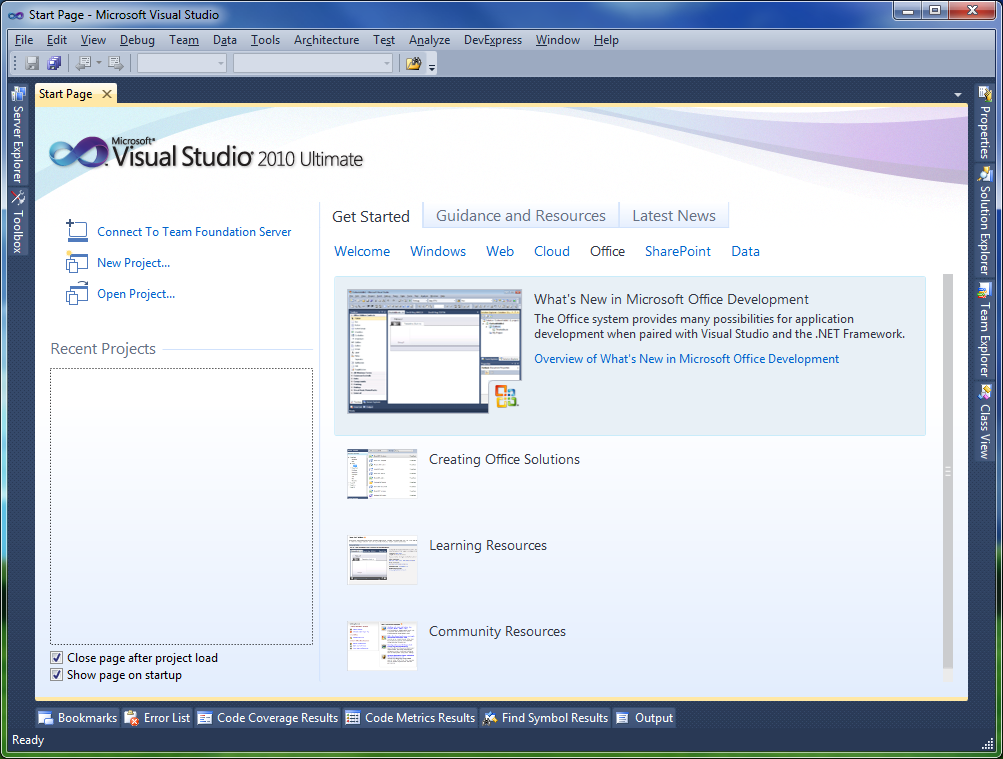Click the Navigate Backward toolbar icon
This screenshot has height=759, width=1003.
(83, 63)
